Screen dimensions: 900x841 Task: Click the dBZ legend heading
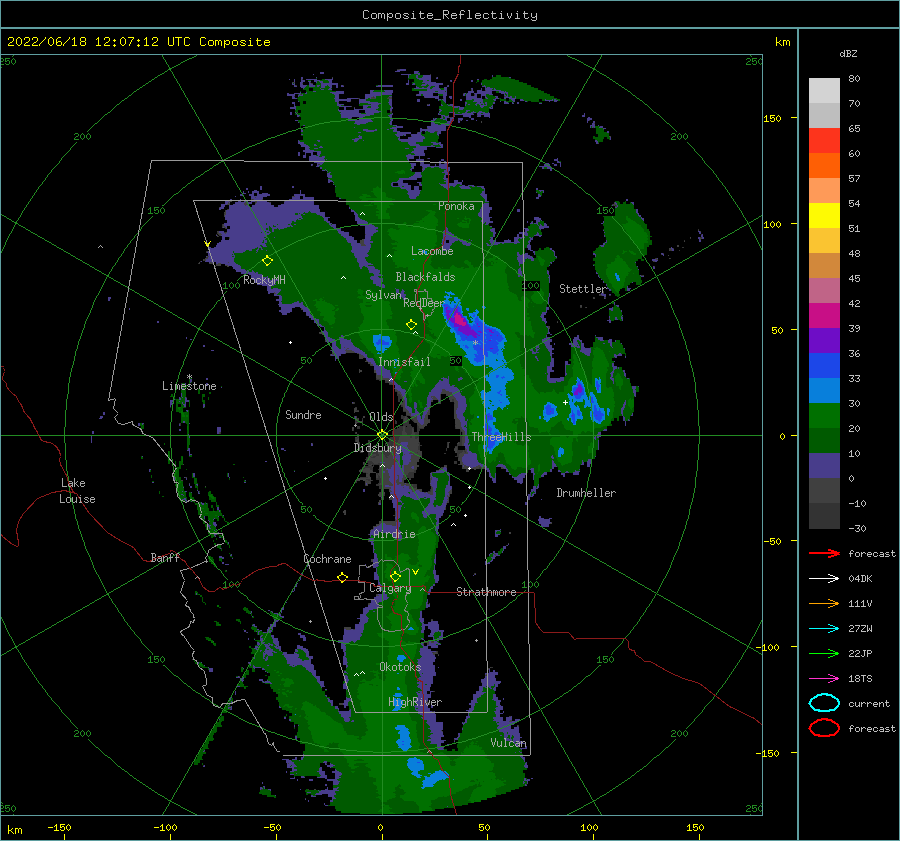point(848,53)
